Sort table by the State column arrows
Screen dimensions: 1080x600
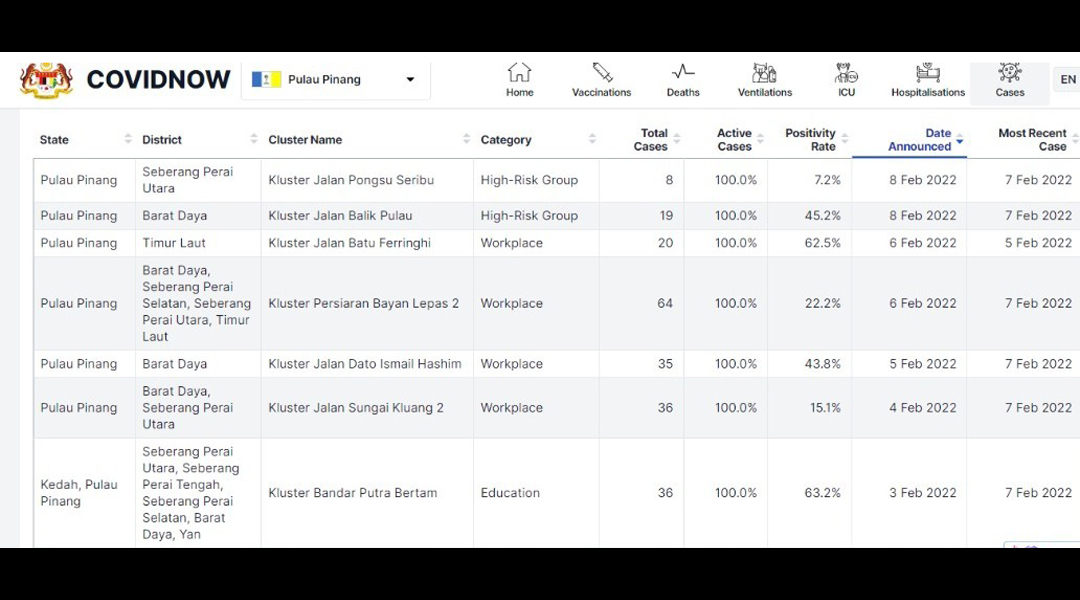[x=127, y=139]
